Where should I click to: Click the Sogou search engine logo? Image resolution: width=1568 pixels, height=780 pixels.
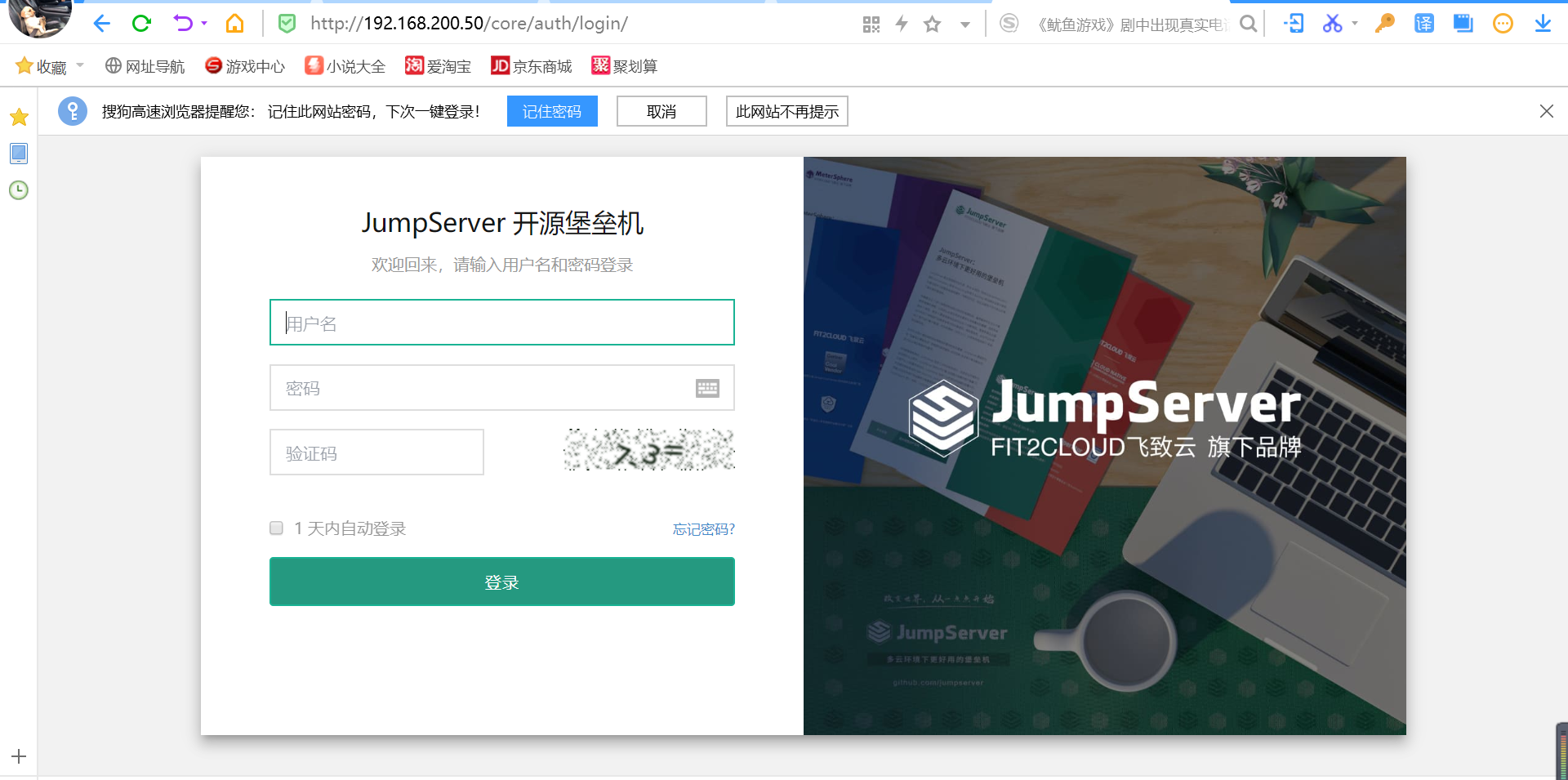coord(1009,24)
